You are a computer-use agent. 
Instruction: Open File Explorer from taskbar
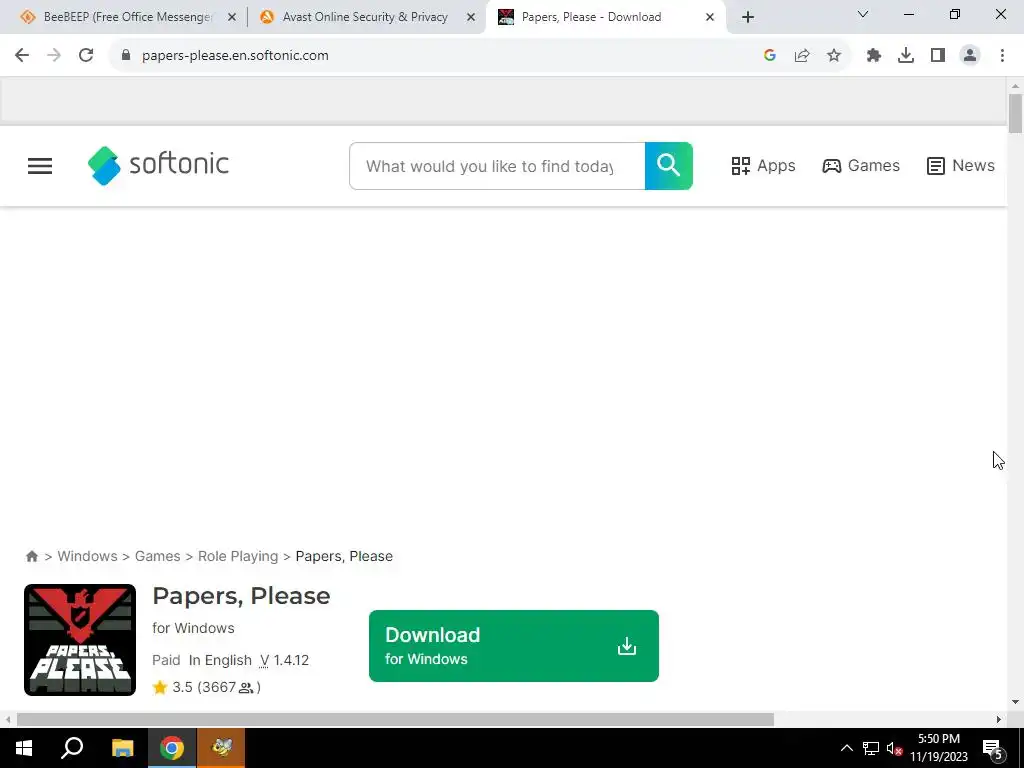[122, 748]
